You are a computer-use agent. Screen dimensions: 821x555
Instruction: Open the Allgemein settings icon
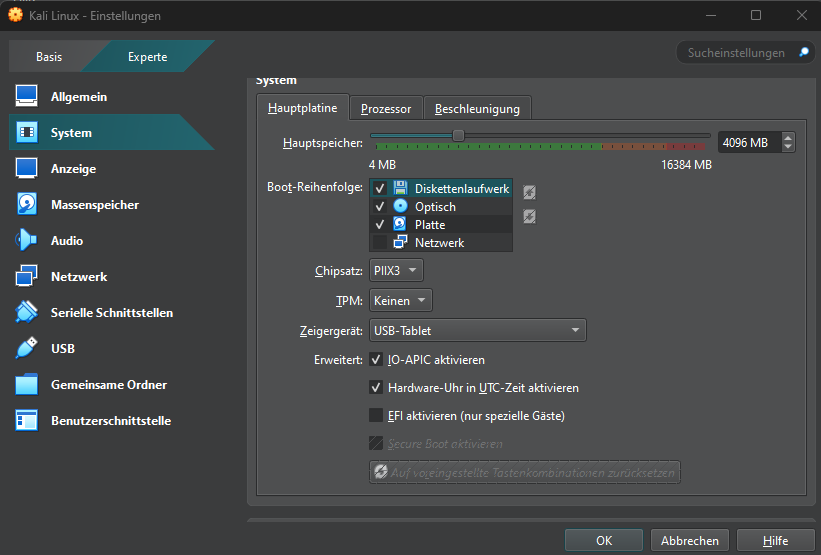pyautogui.click(x=27, y=97)
